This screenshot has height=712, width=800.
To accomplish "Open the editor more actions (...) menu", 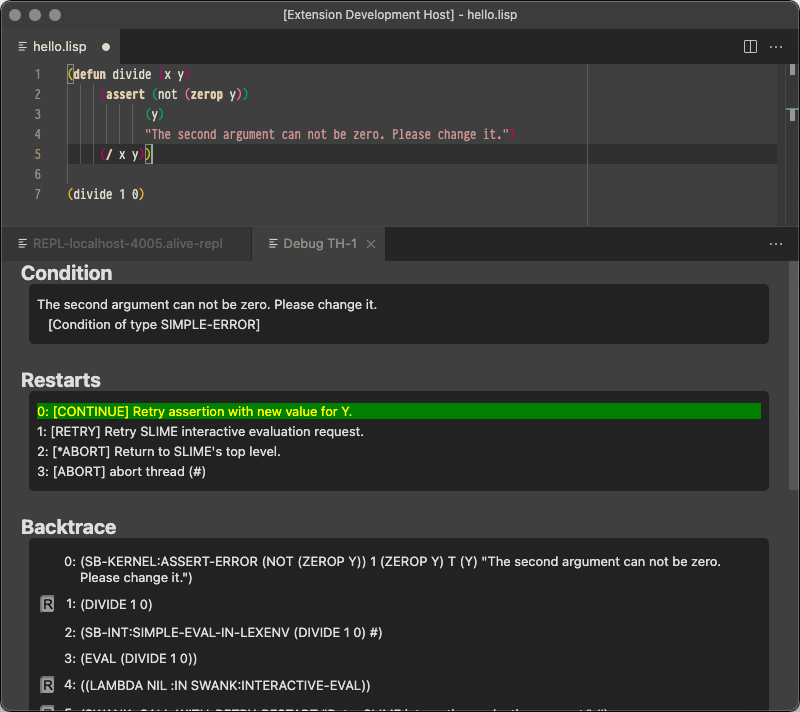I will click(776, 46).
